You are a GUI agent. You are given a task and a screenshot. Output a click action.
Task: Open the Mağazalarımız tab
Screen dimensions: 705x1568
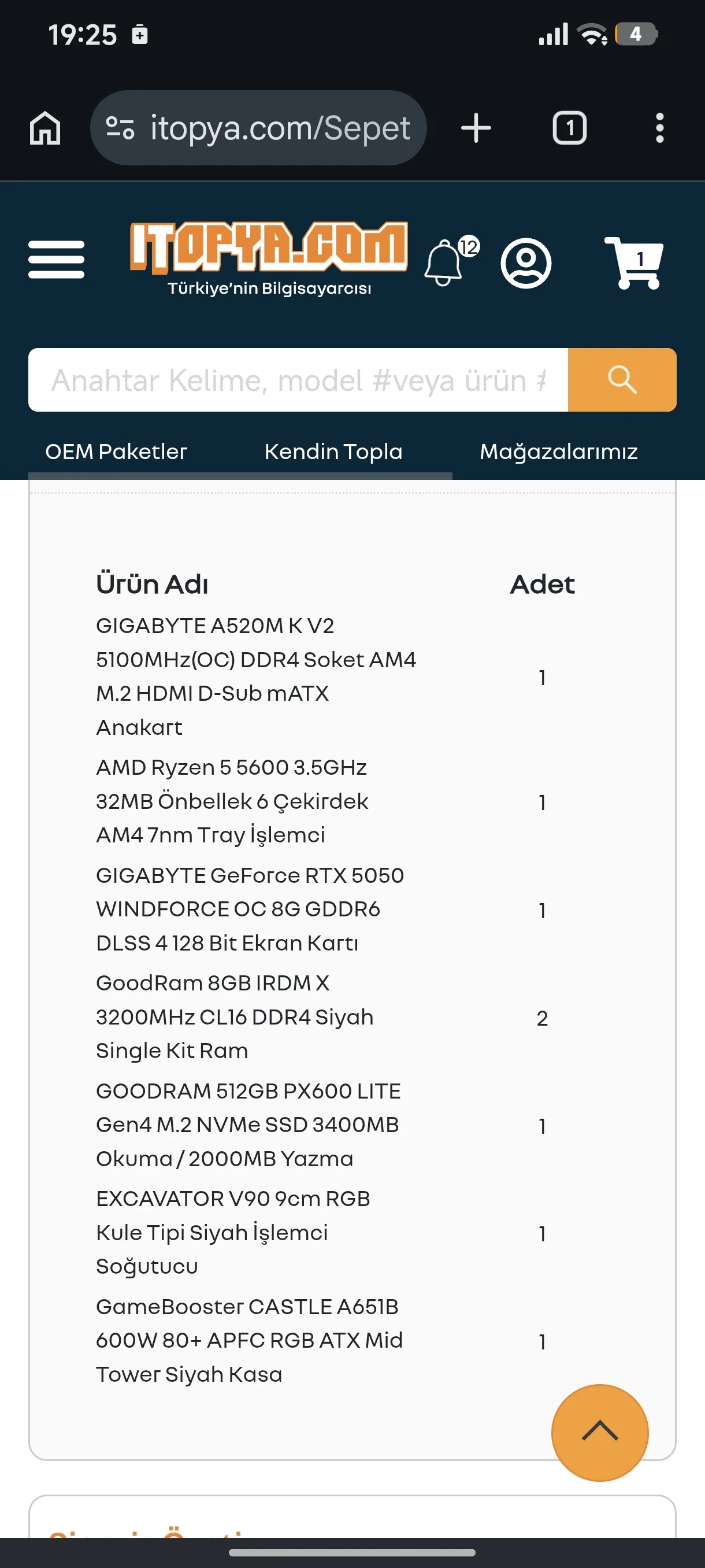pyautogui.click(x=558, y=452)
